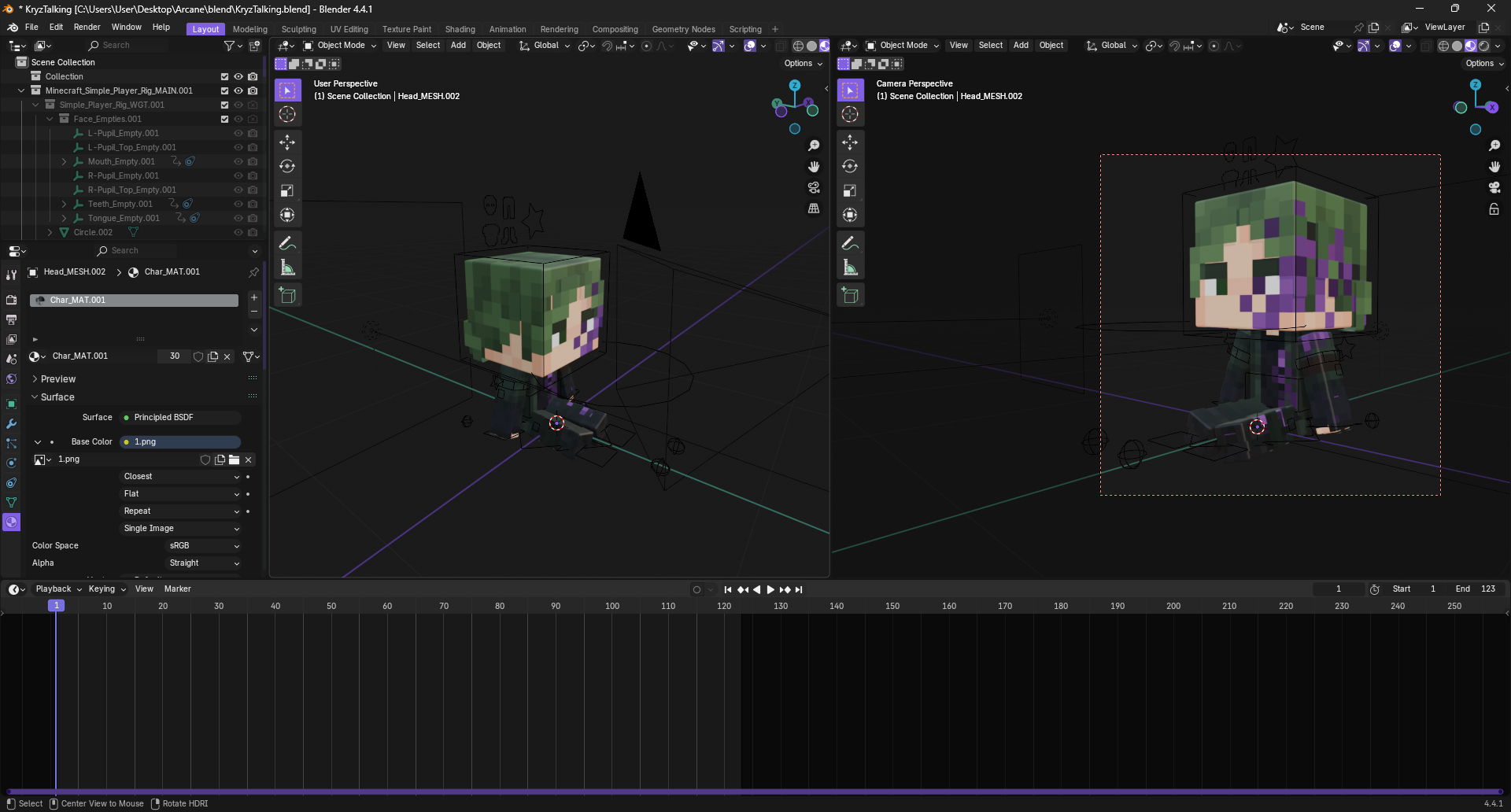The height and width of the screenshot is (812, 1511).
Task: Click the open image folder icon for 1.png
Action: click(x=234, y=460)
